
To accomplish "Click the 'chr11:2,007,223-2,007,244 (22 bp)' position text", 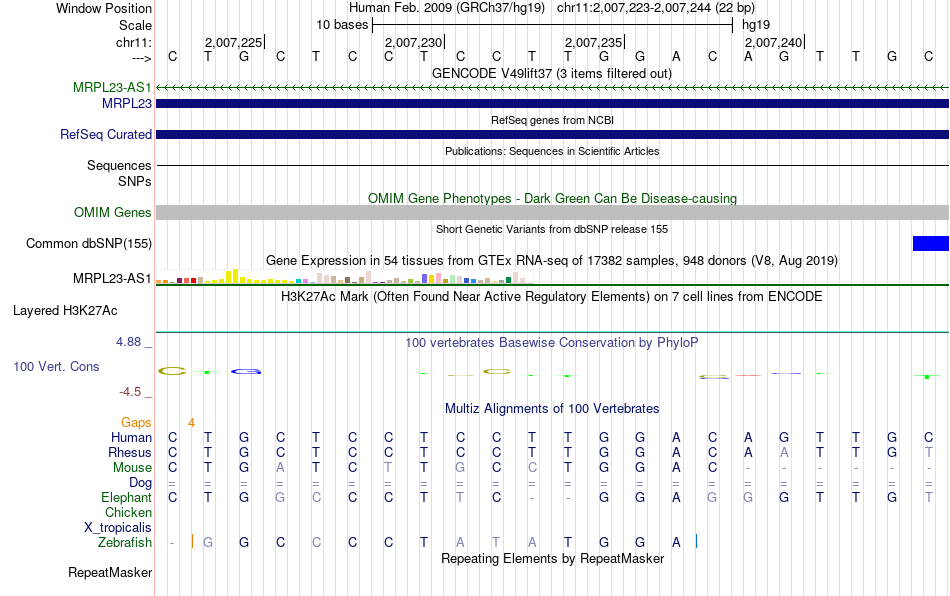I will (656, 8).
